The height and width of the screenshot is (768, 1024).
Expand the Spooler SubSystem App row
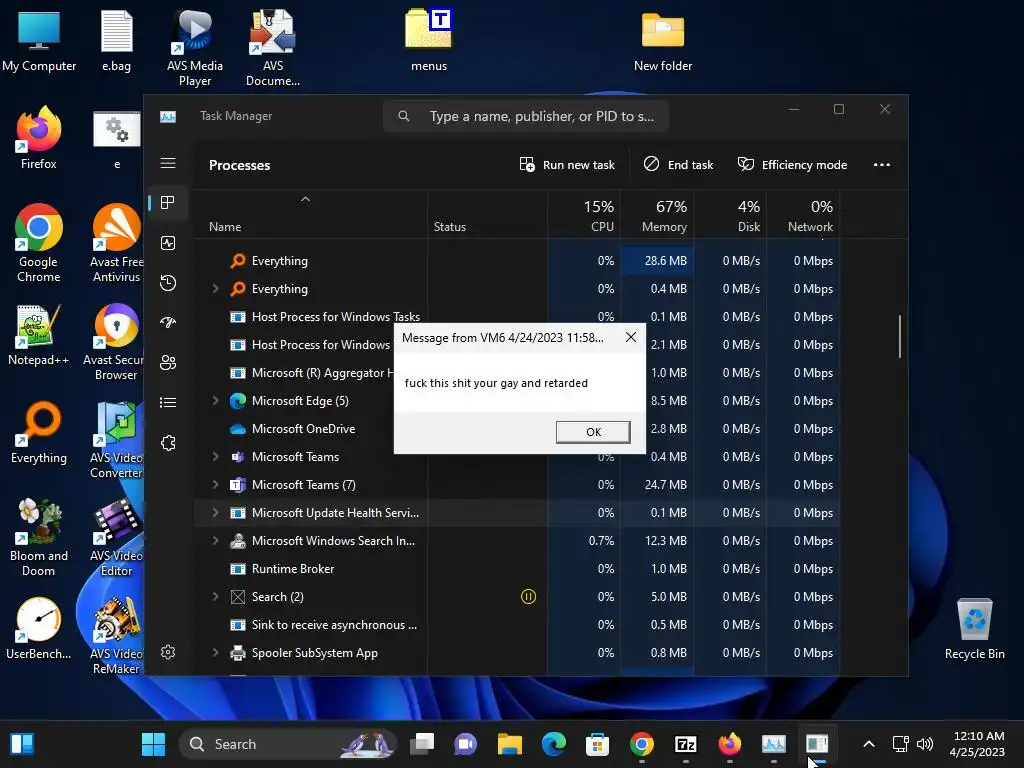point(215,652)
